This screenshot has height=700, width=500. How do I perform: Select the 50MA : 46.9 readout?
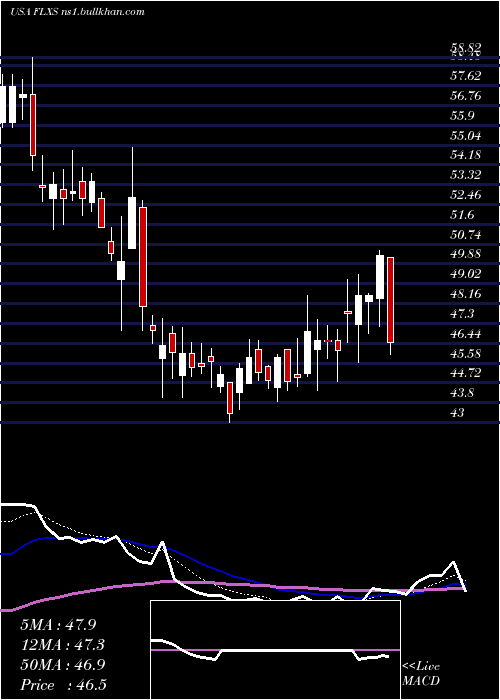(x=62, y=665)
